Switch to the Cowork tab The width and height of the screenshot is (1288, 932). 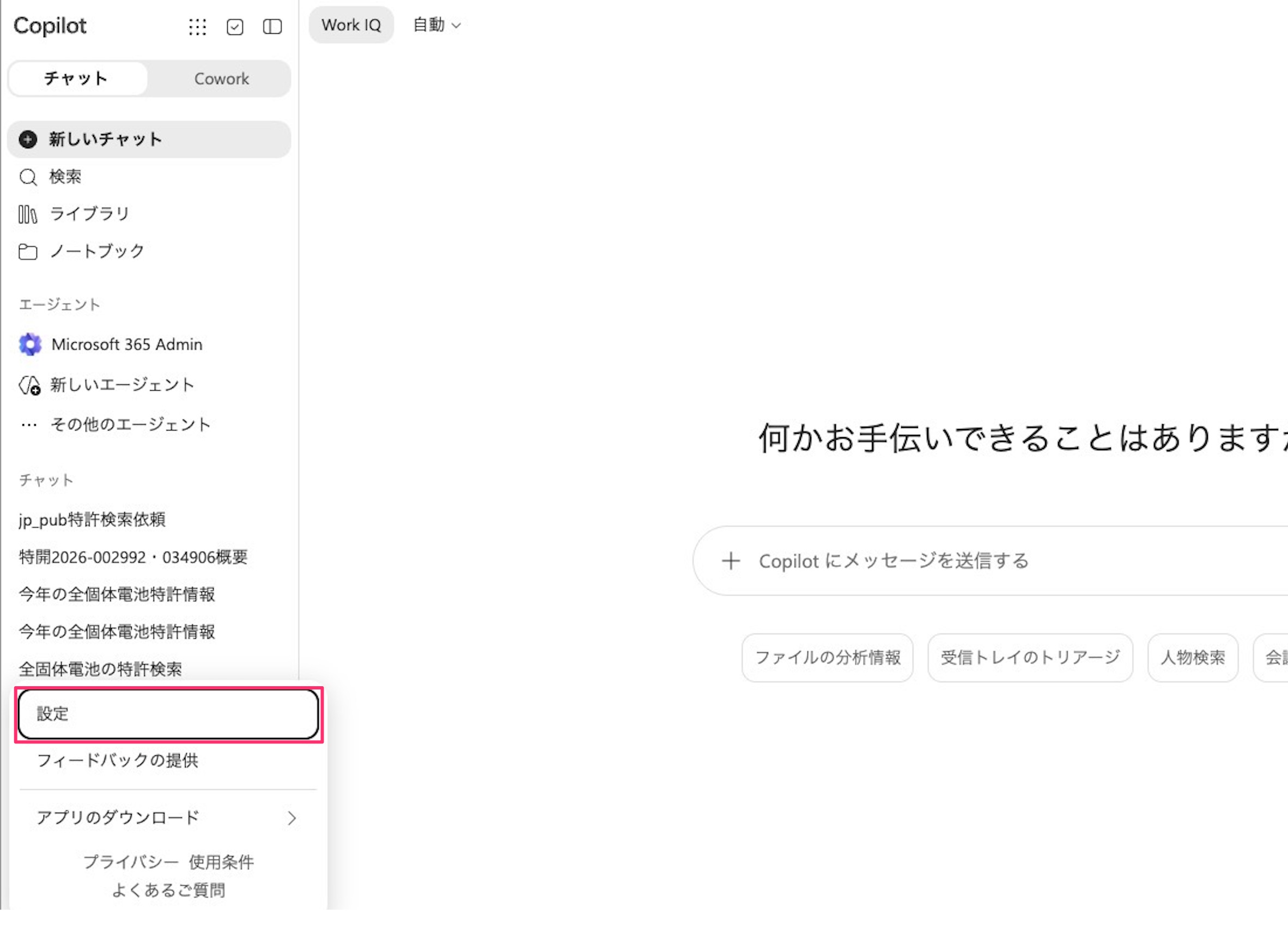tap(222, 78)
